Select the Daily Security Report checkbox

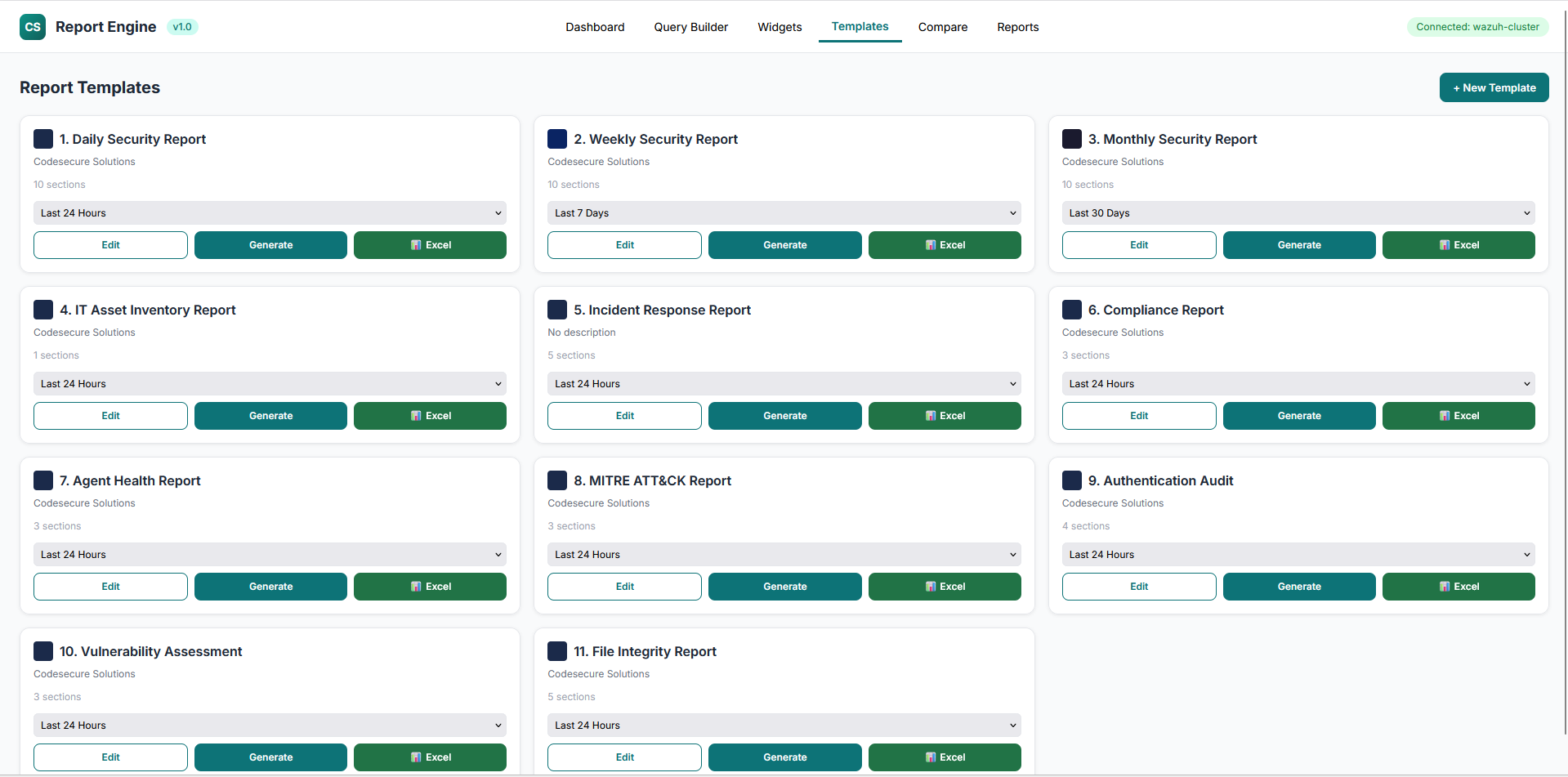[x=43, y=138]
